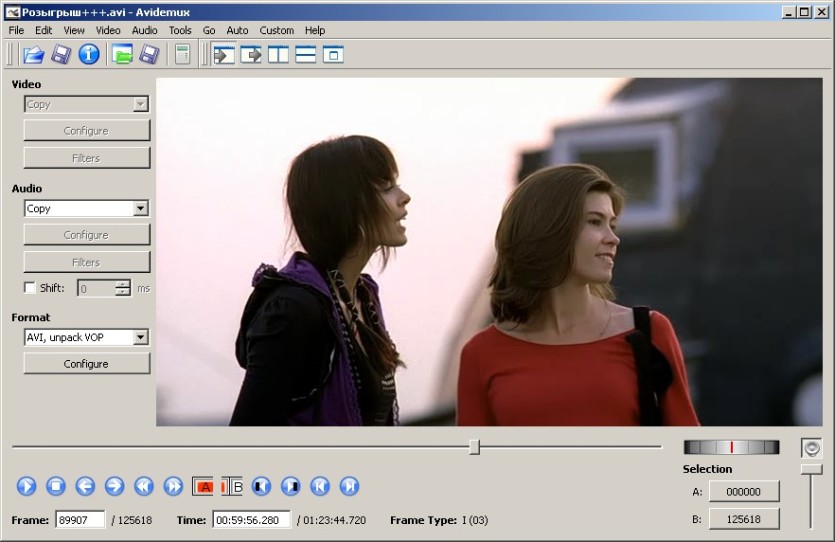Open the File menu
Screen dimensions: 835x542
[x=16, y=30]
